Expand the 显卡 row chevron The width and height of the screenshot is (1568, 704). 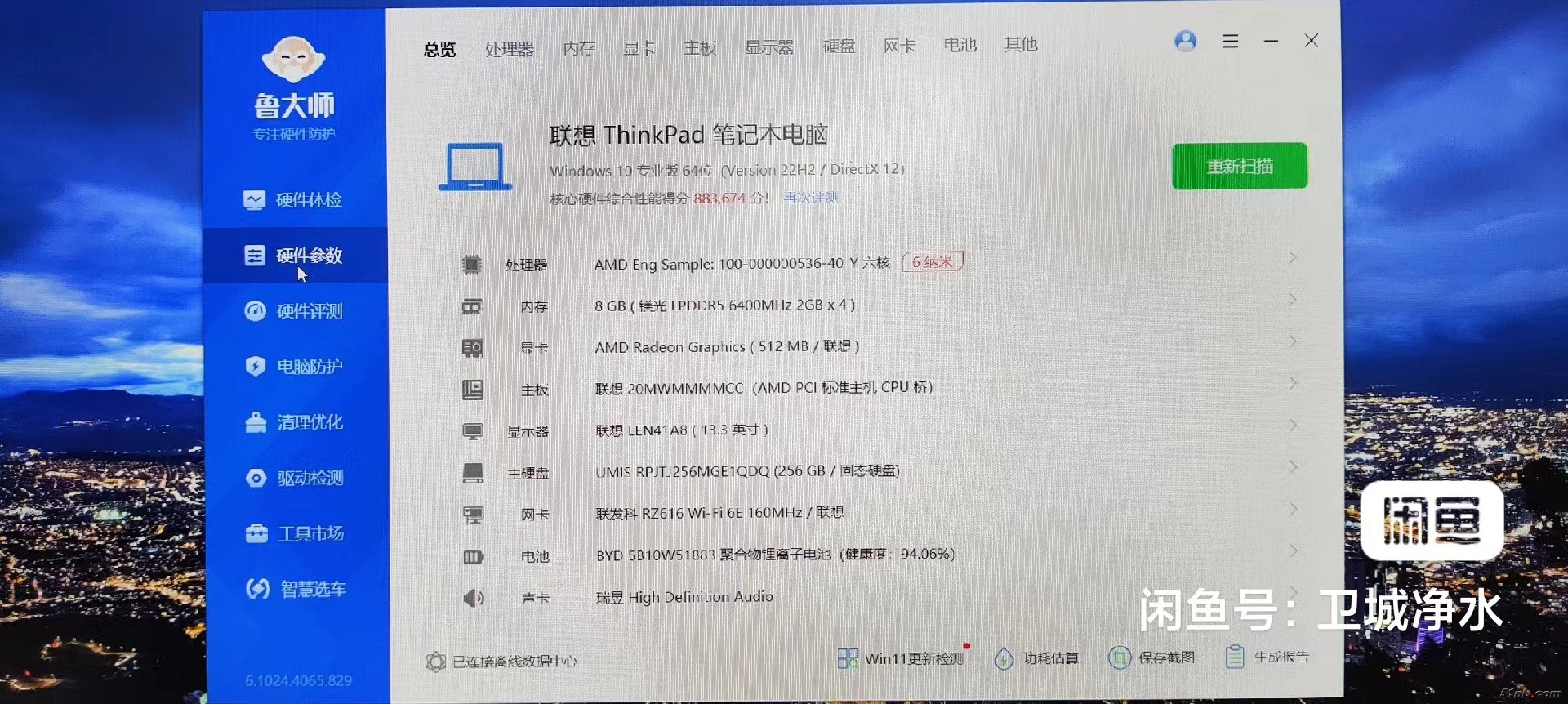1292,341
